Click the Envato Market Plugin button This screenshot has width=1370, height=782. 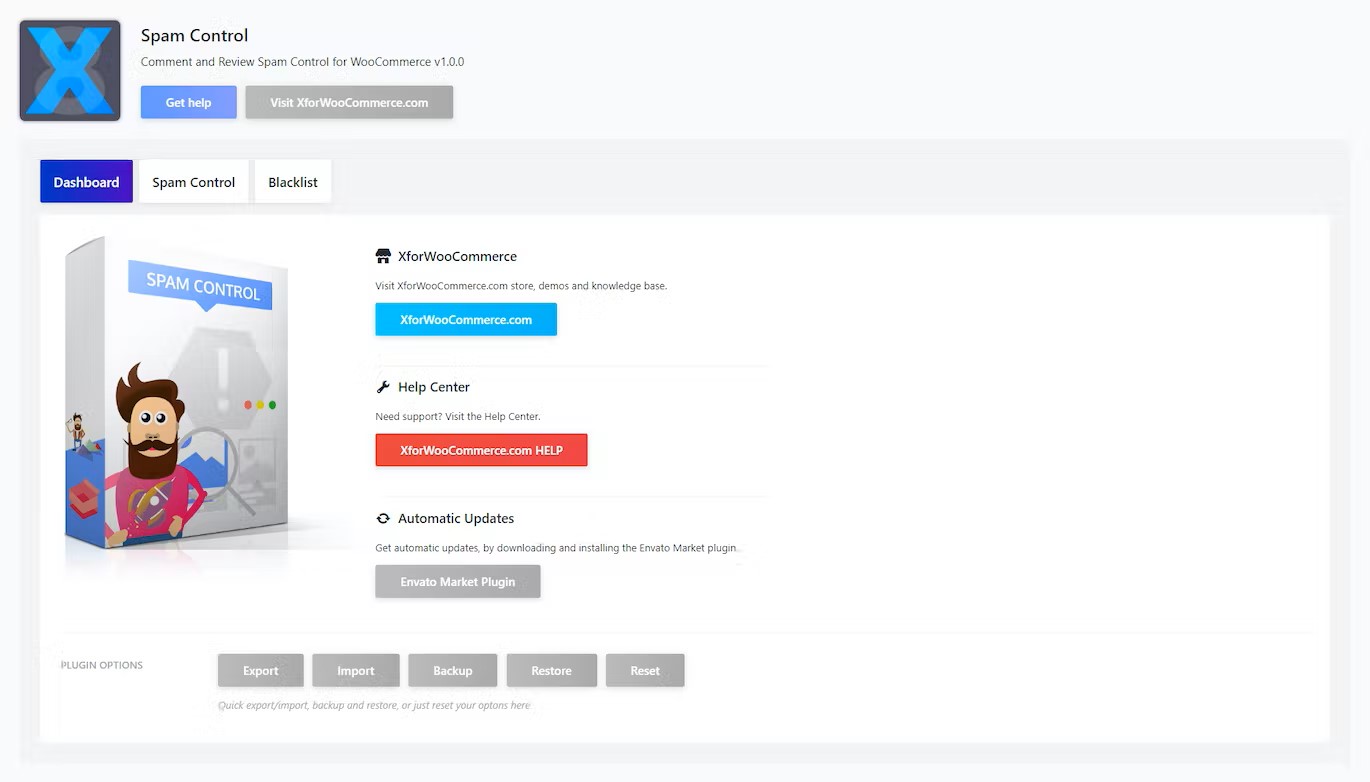tap(458, 582)
